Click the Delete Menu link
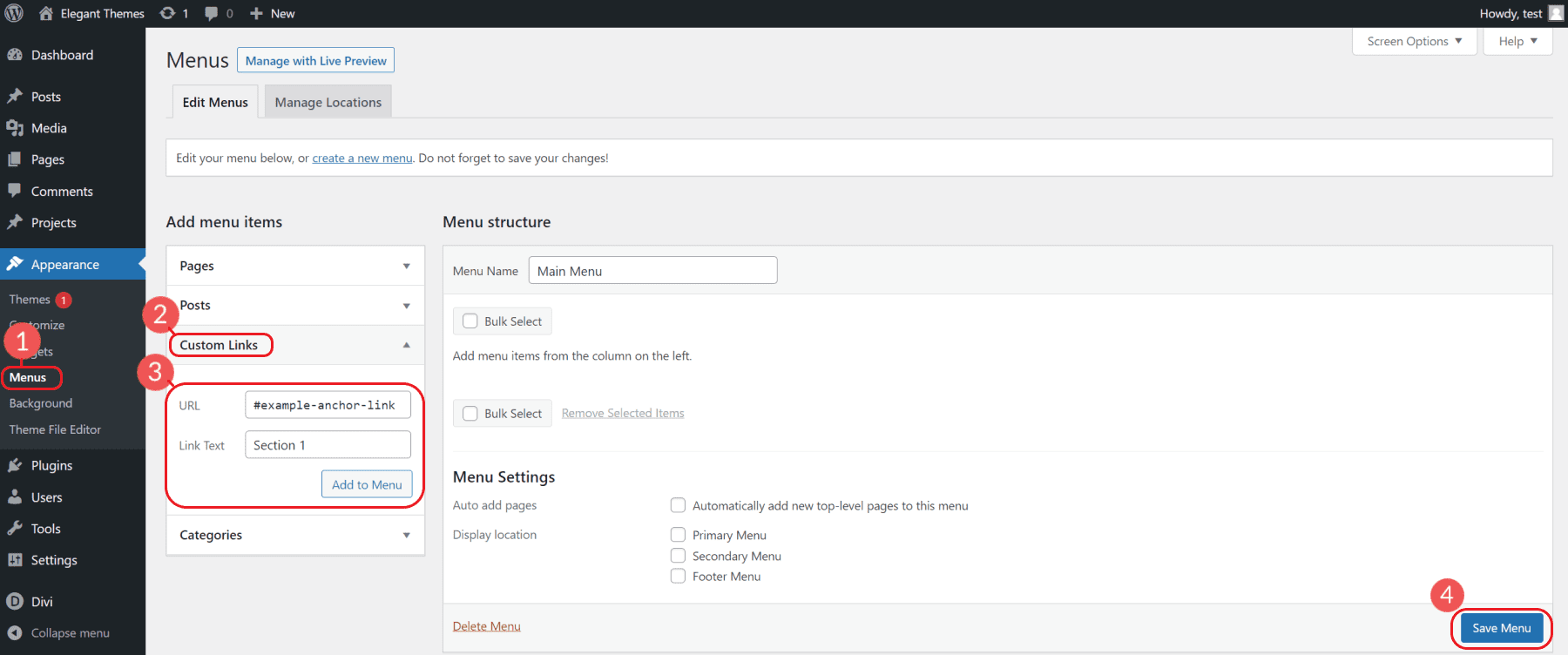 [x=486, y=626]
